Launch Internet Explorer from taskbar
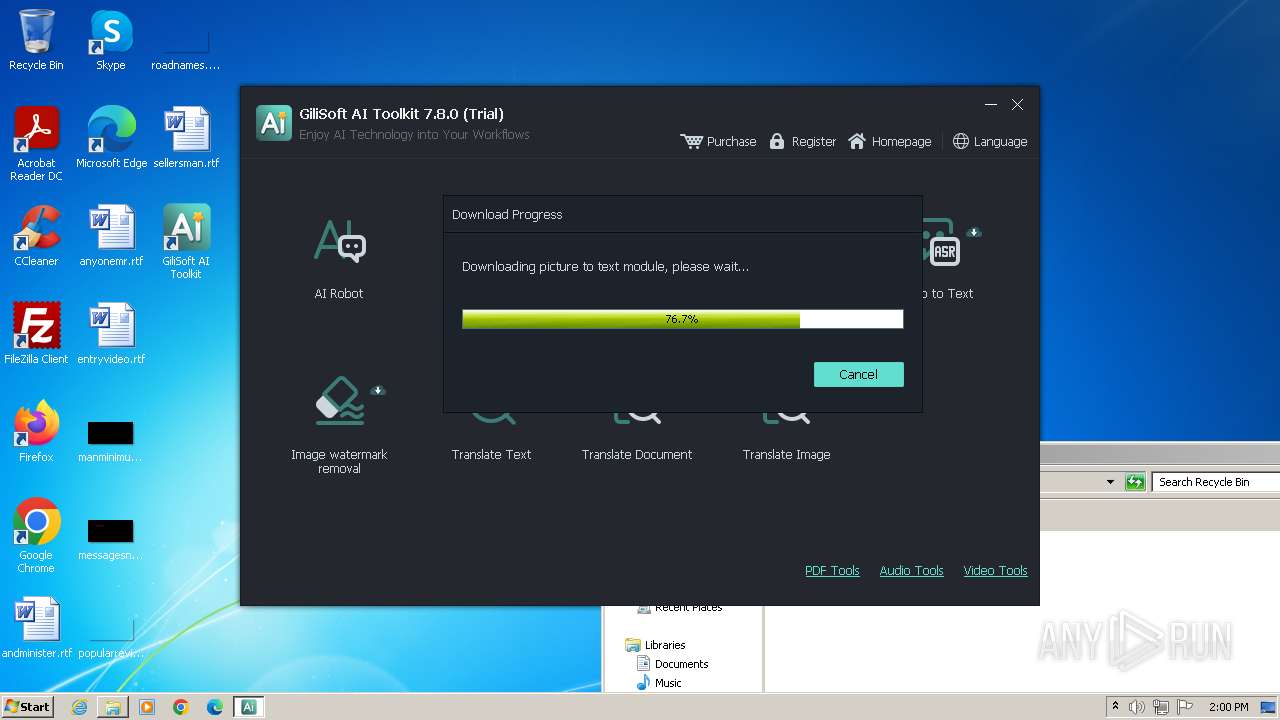 point(79,707)
